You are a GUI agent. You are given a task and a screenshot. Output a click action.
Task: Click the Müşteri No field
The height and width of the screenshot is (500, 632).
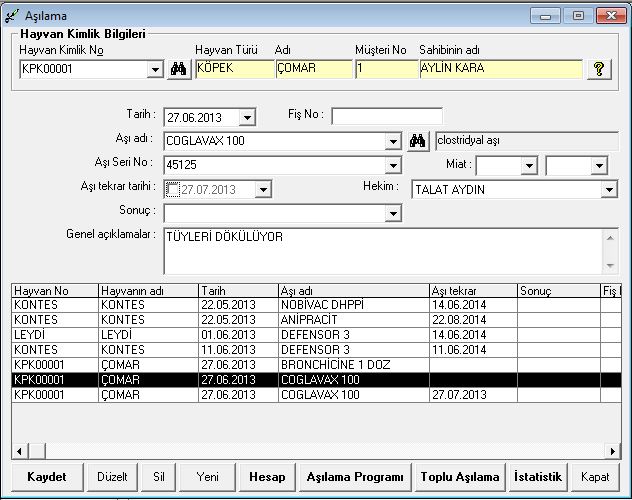(386, 69)
